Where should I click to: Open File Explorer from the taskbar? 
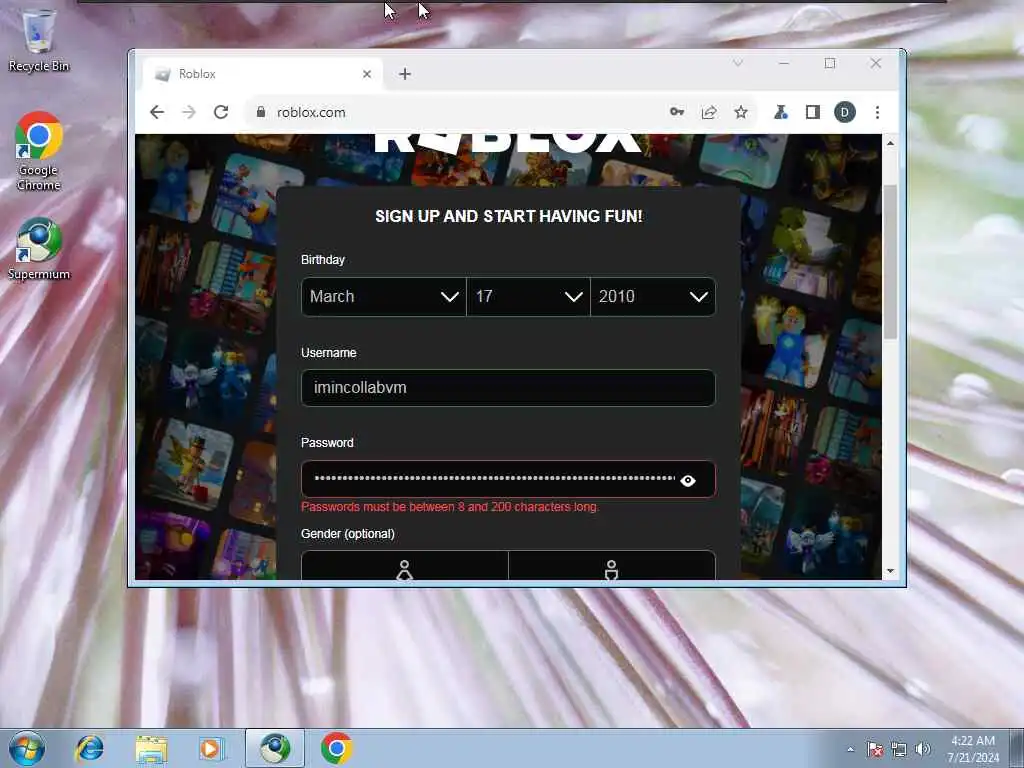coord(152,748)
